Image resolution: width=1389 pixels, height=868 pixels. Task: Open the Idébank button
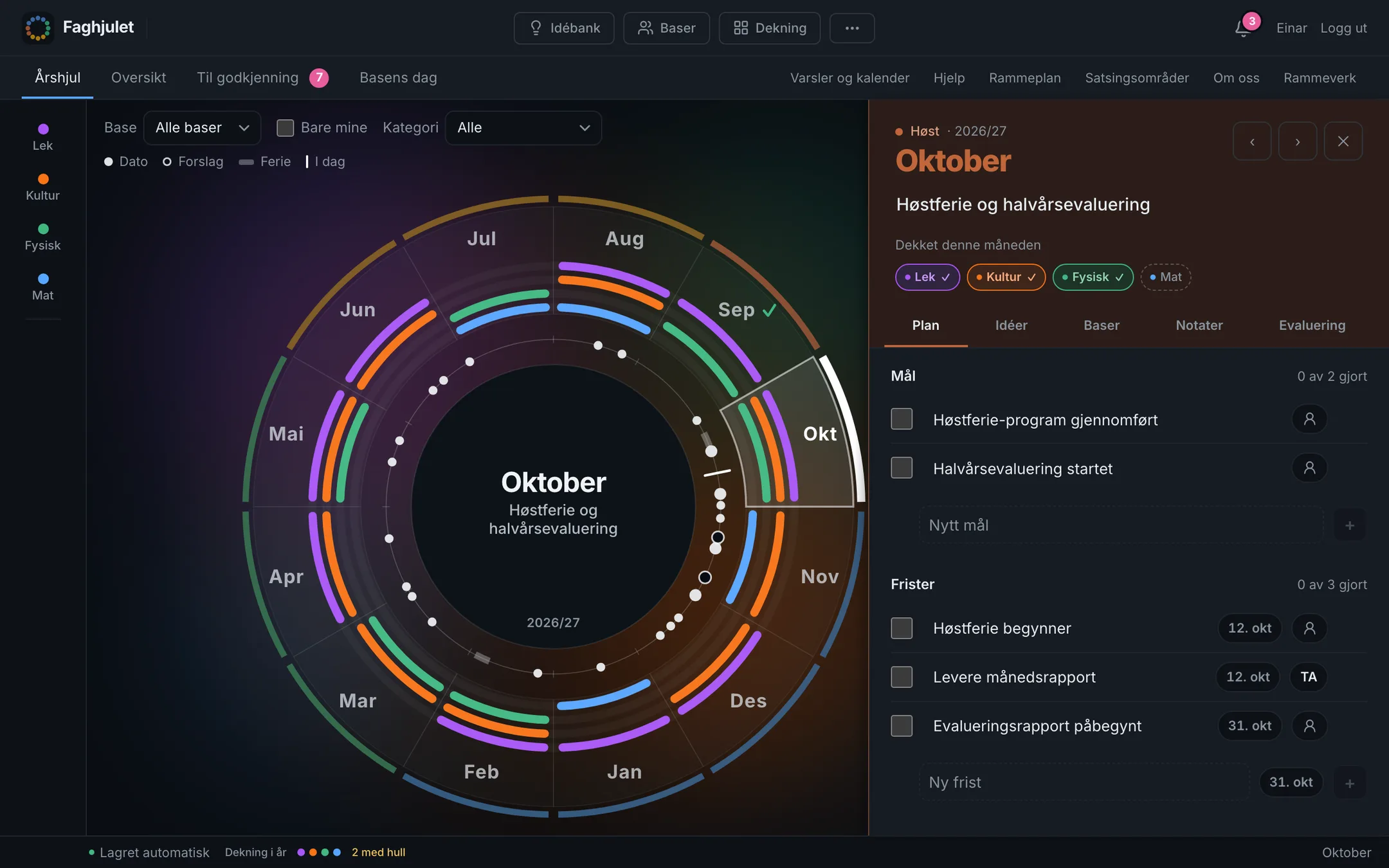click(x=564, y=28)
